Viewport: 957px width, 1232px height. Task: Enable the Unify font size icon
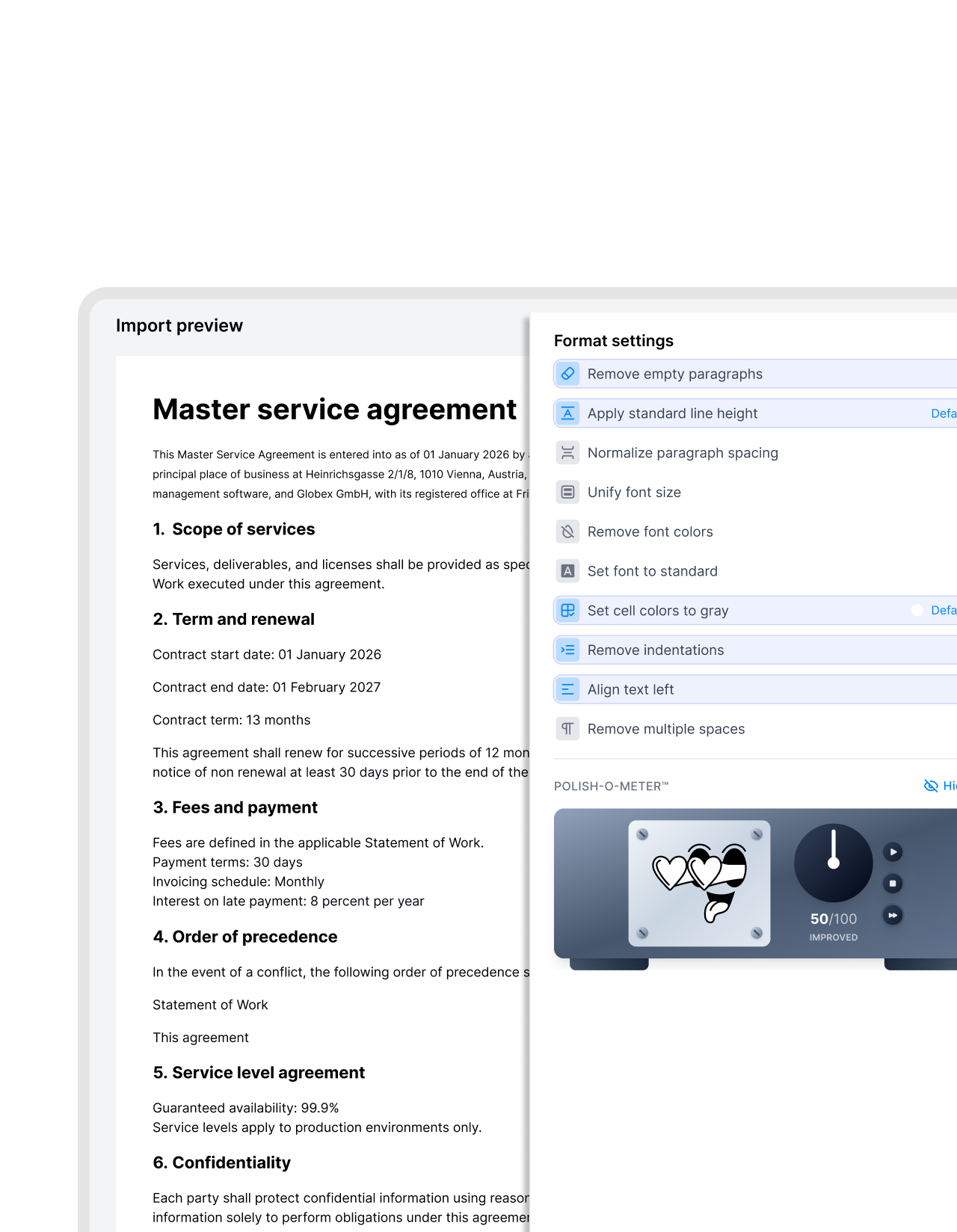(x=568, y=493)
